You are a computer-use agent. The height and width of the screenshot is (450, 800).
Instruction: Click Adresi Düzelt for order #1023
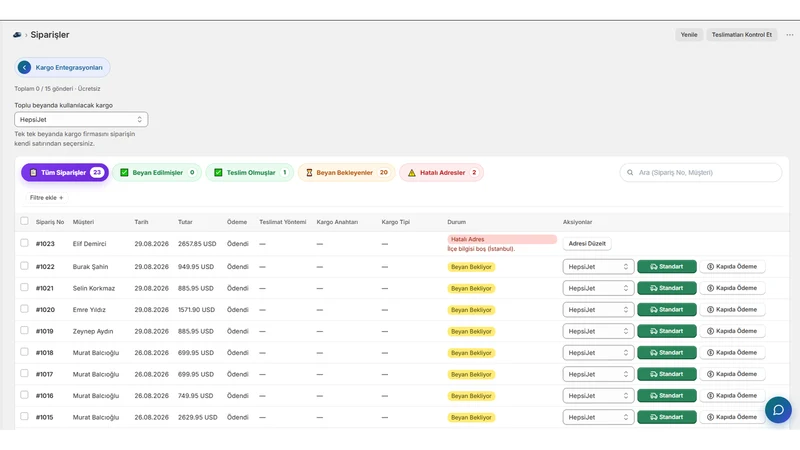point(587,243)
